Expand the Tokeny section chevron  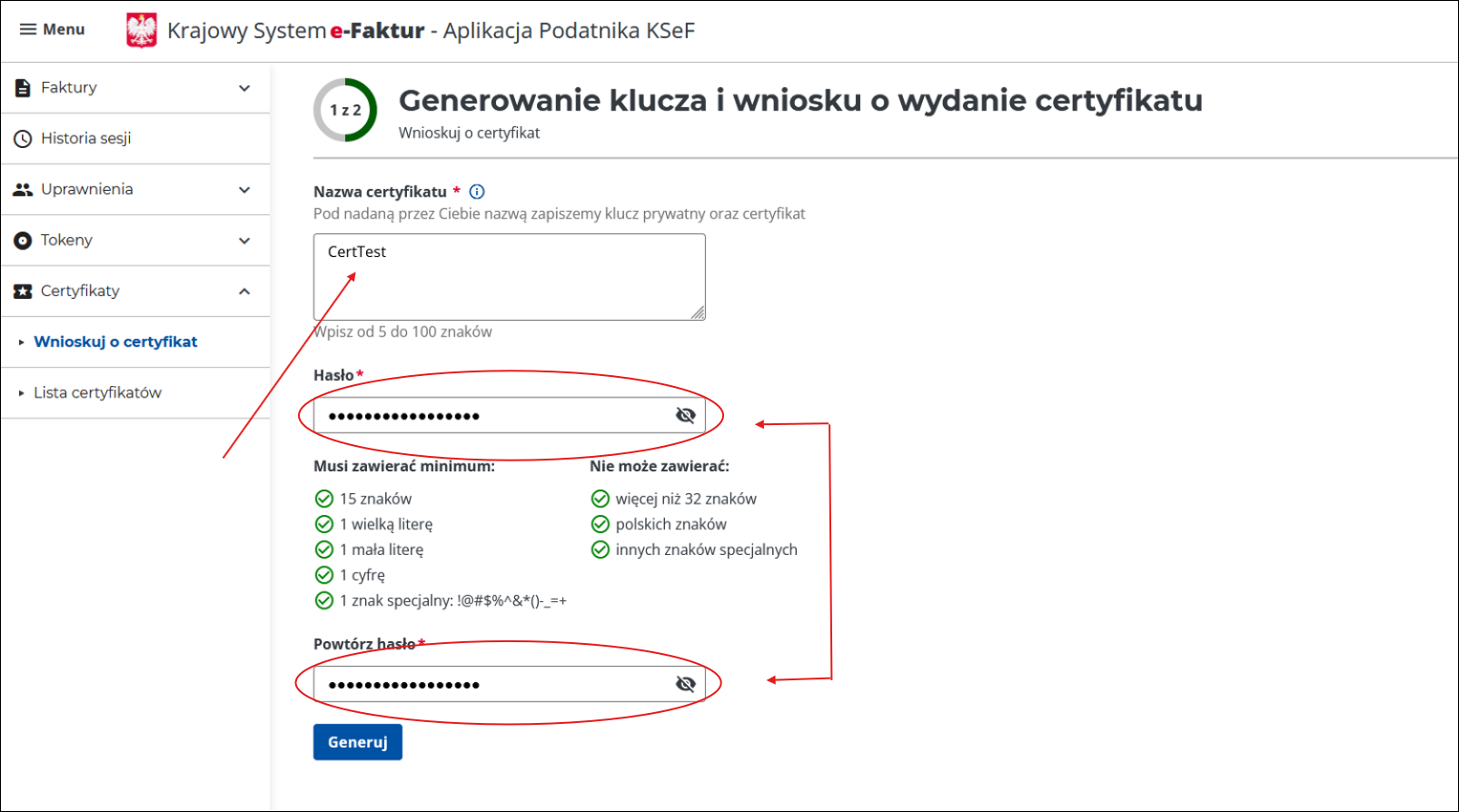(x=243, y=240)
